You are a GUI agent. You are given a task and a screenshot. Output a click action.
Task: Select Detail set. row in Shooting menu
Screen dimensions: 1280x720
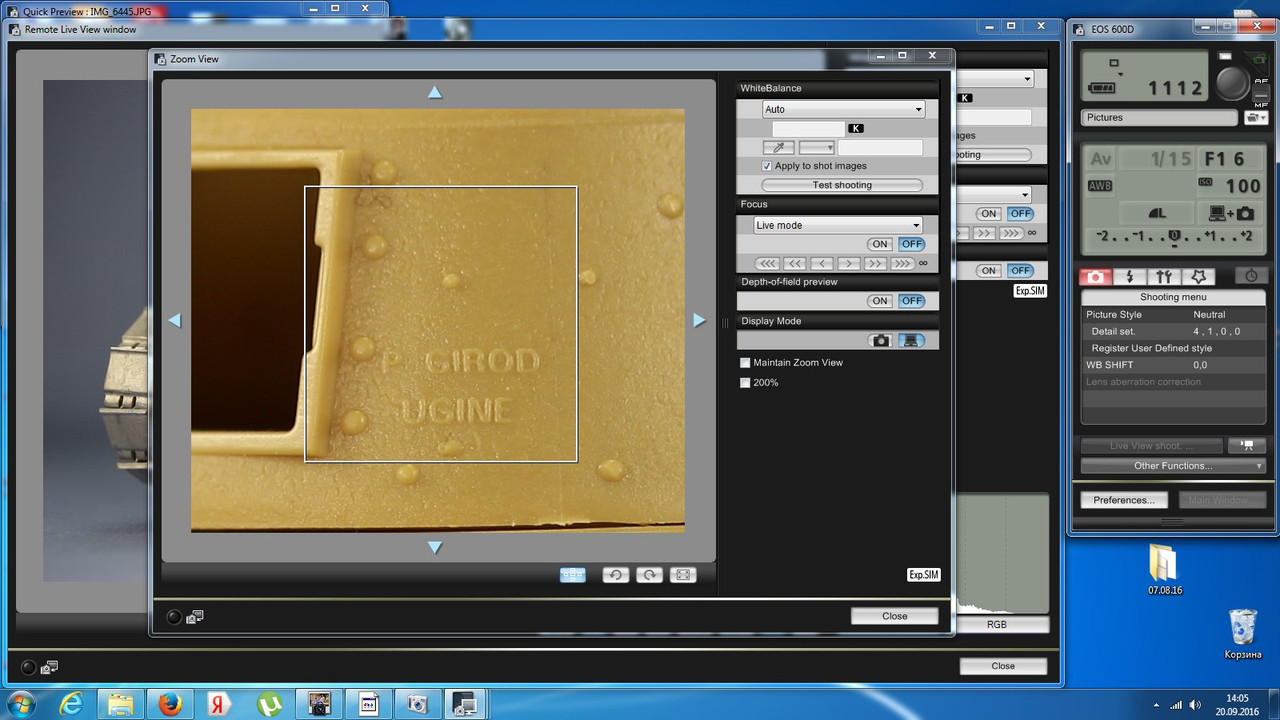coord(1173,331)
